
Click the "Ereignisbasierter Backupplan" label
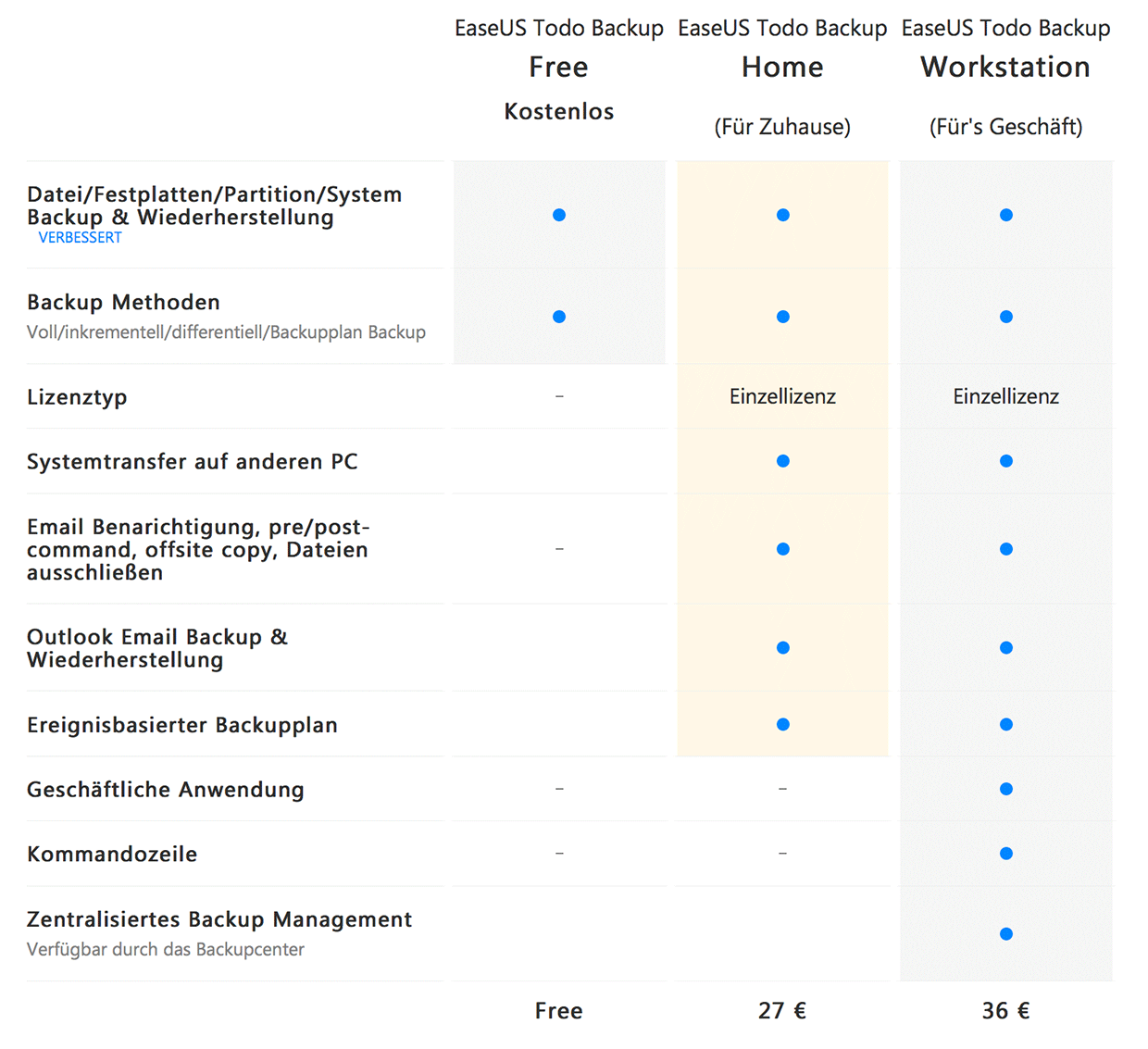click(x=182, y=725)
